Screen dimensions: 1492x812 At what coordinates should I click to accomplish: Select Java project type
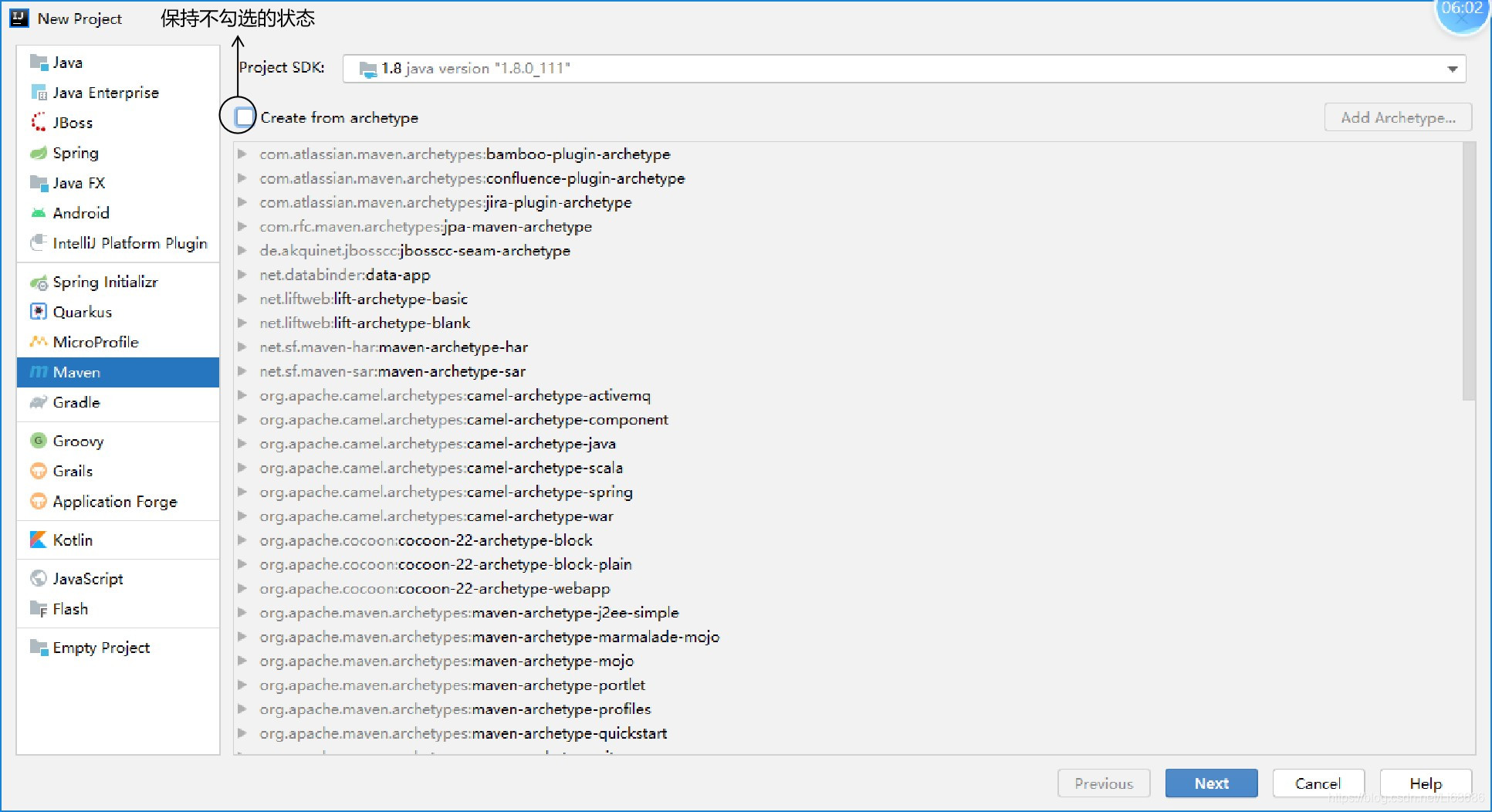coord(118,63)
